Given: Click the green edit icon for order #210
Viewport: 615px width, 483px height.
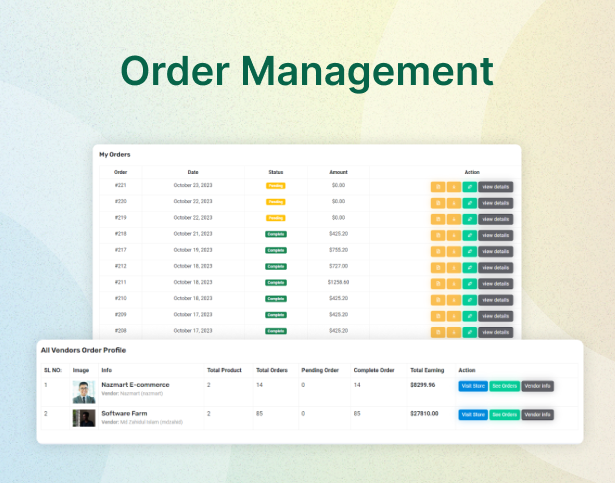Looking at the screenshot, I should (469, 298).
